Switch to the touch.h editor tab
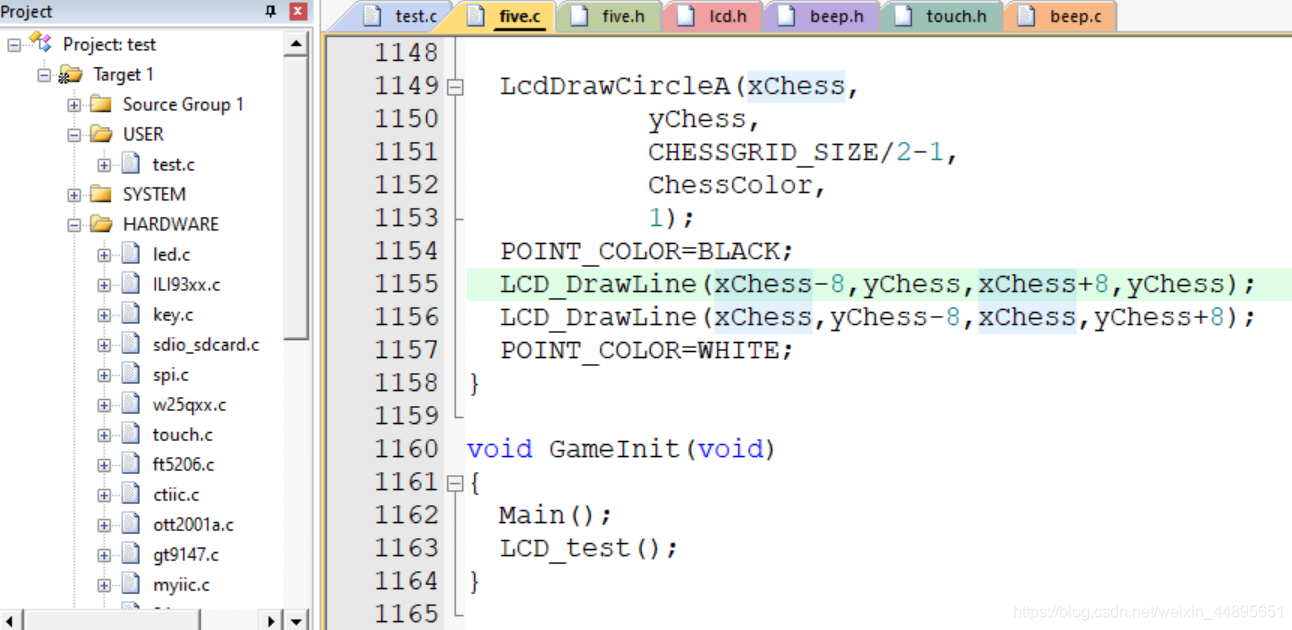The width and height of the screenshot is (1292, 630). click(941, 16)
